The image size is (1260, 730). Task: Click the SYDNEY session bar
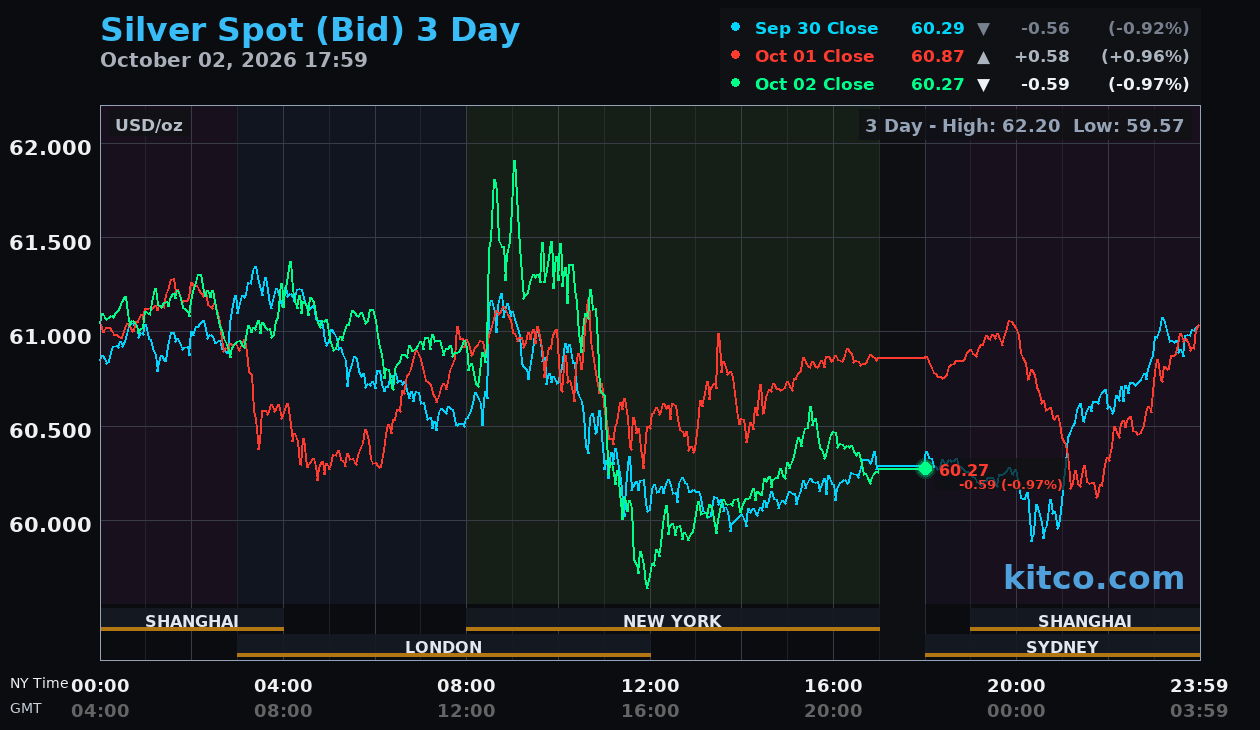click(x=1062, y=647)
